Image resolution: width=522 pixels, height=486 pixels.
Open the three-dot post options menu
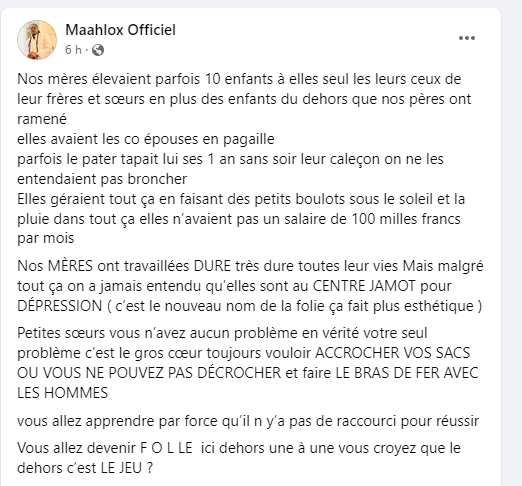point(467,38)
